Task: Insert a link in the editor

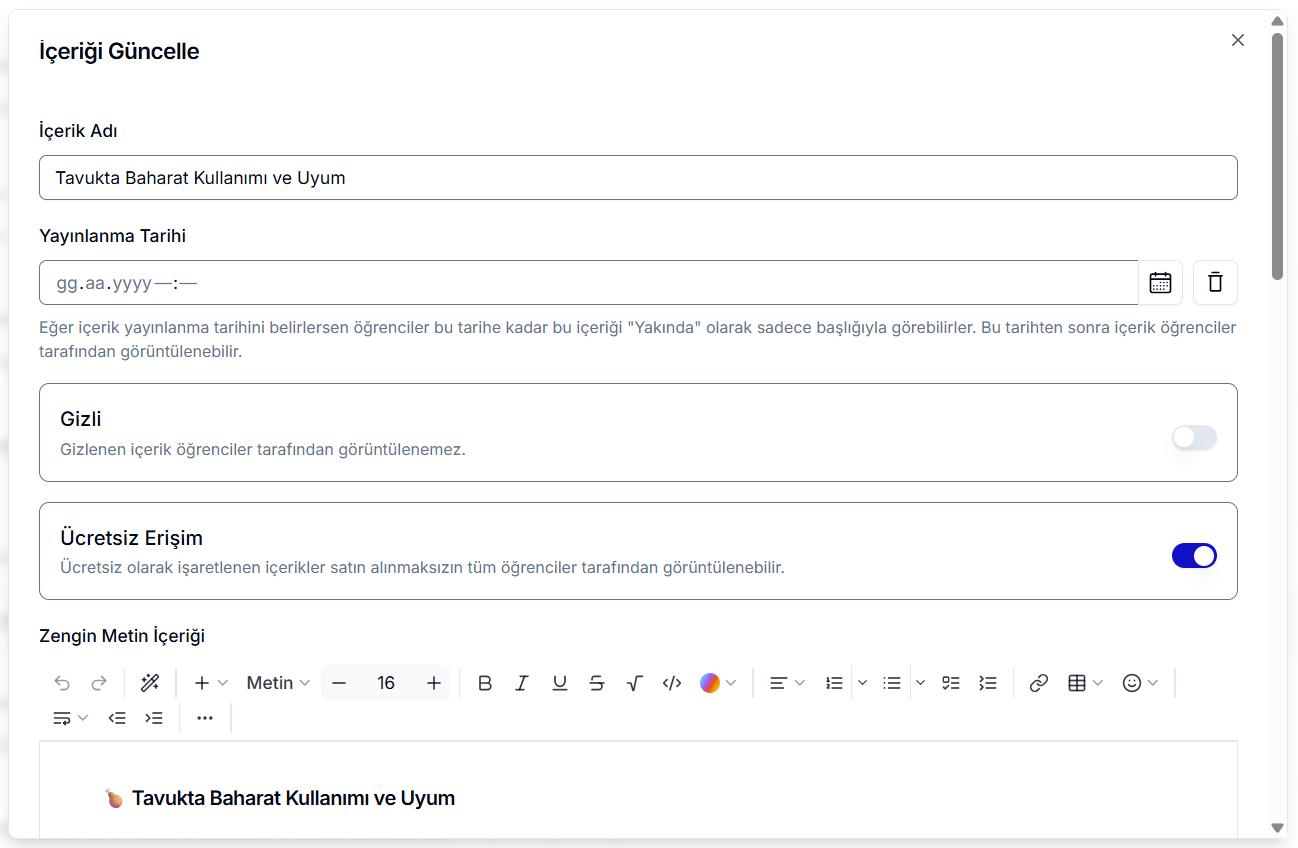Action: [1039, 683]
